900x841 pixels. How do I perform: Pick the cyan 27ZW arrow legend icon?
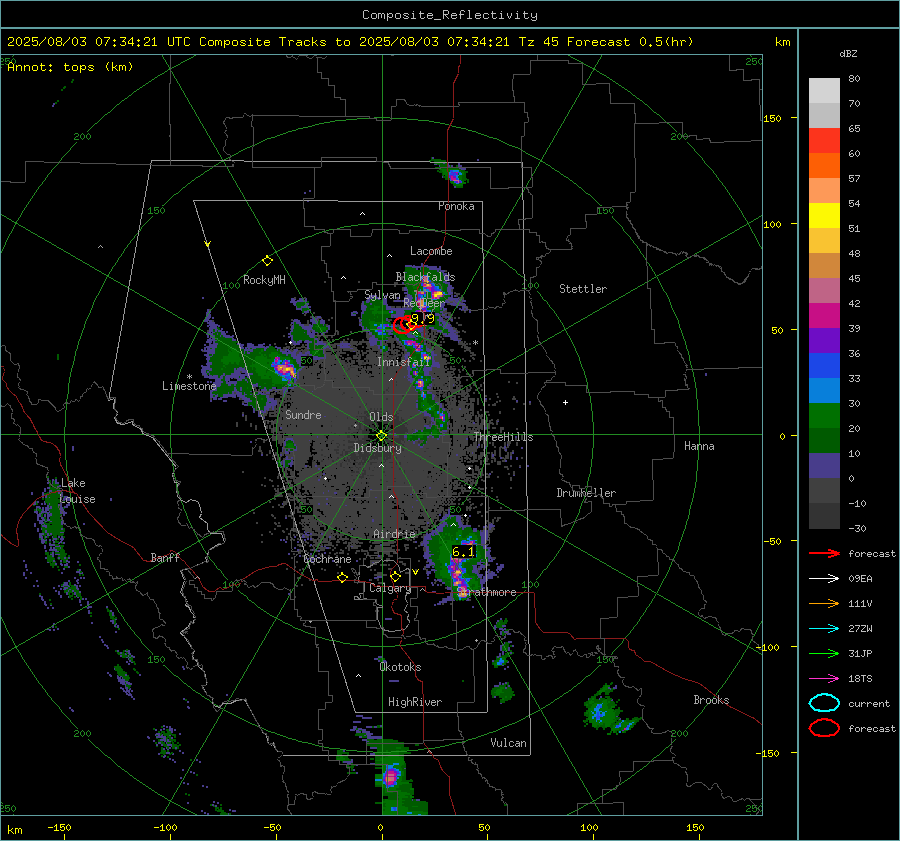(x=824, y=629)
